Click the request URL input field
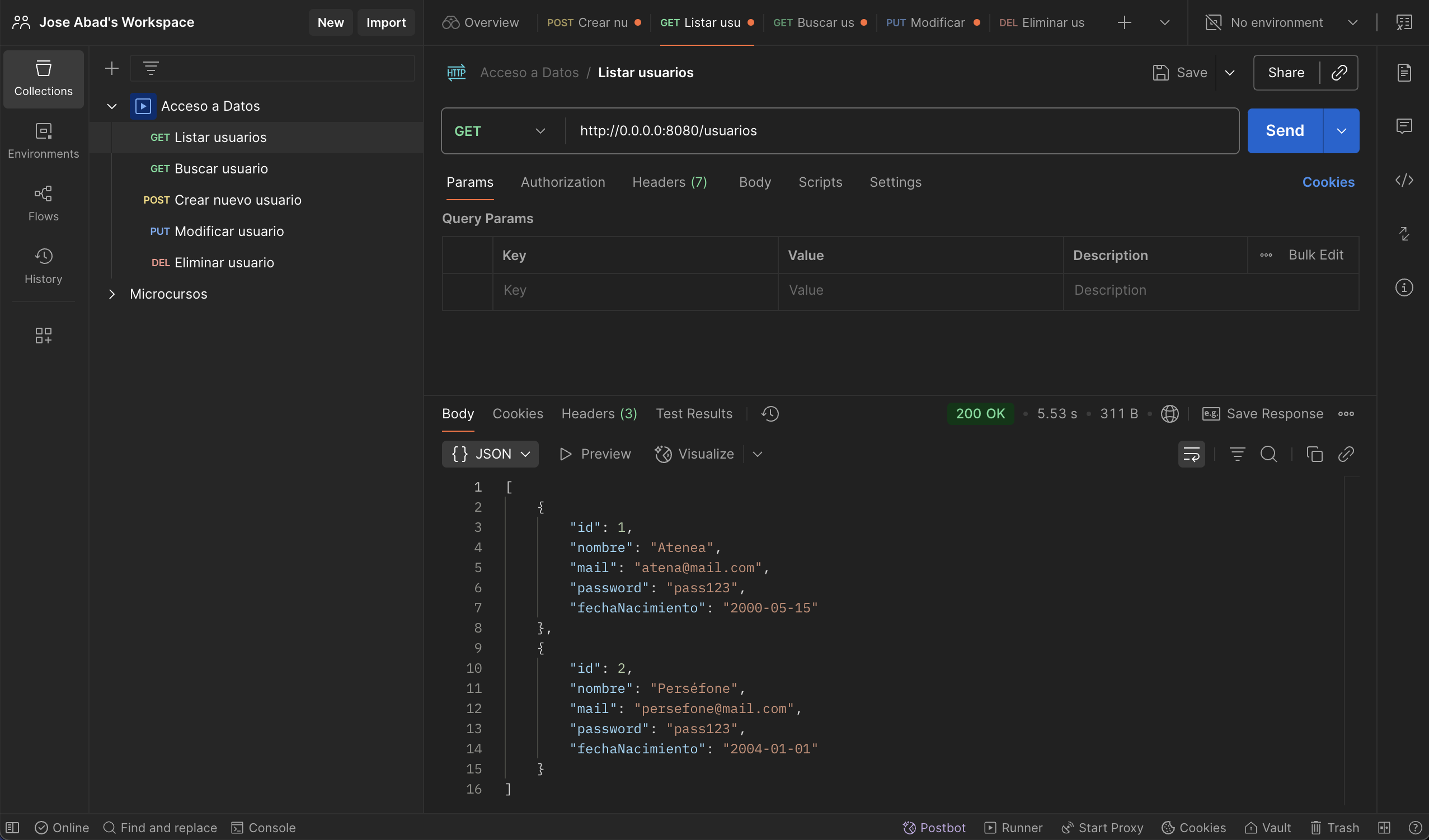The width and height of the screenshot is (1429, 840). click(x=901, y=131)
